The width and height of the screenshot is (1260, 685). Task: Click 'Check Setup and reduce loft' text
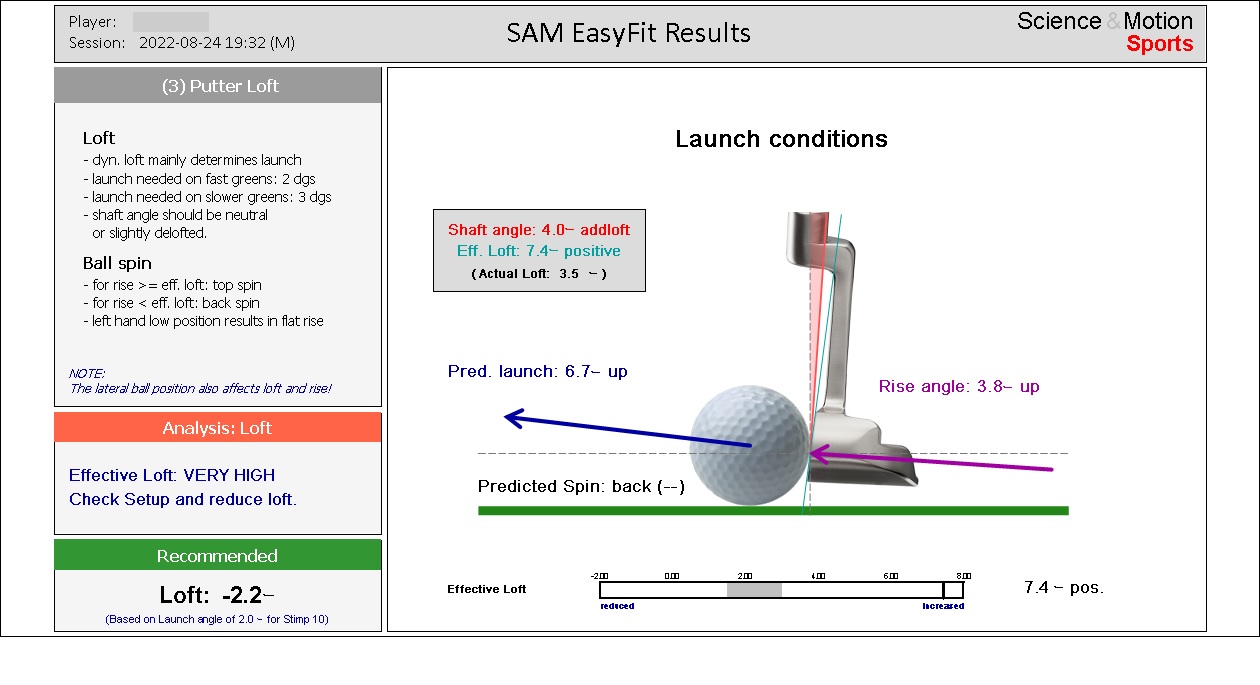click(183, 499)
